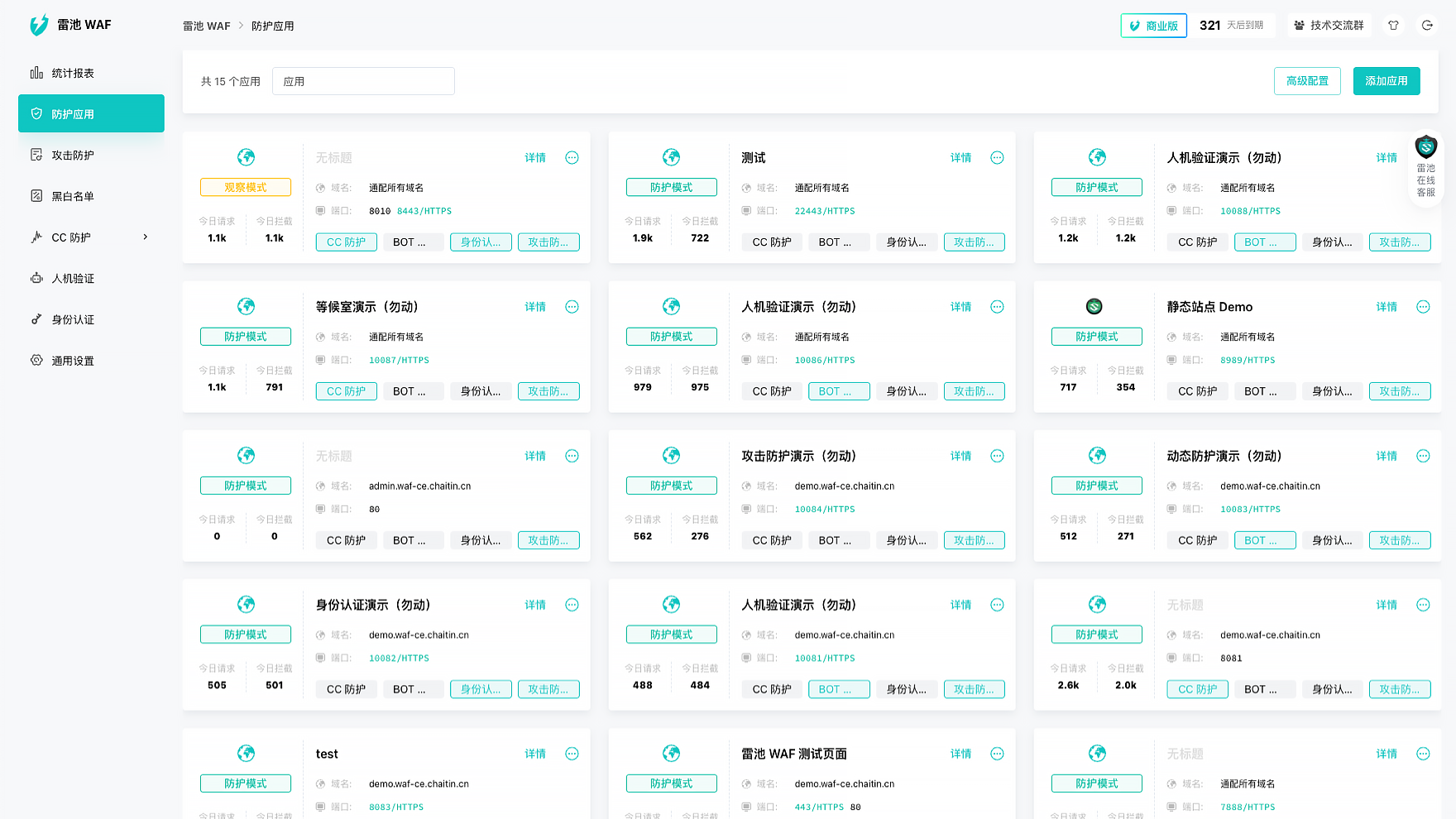Click 雷池 WAF in the breadcrumb trail
Screen dimensions: 1456x819
(206, 26)
